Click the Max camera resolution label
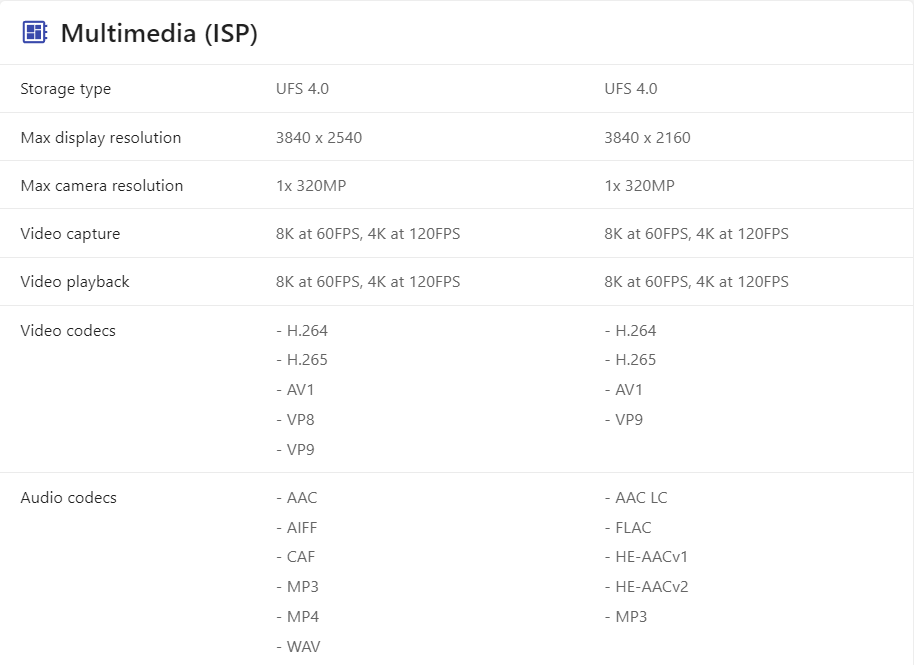 102,185
